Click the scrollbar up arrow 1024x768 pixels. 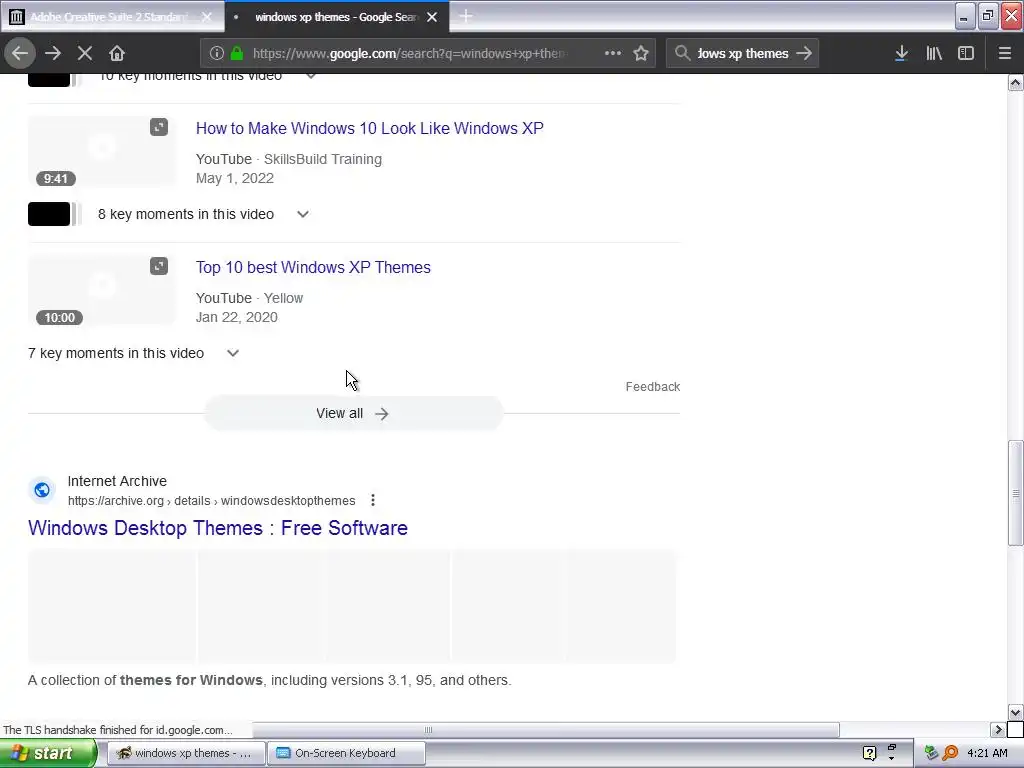click(x=1016, y=82)
